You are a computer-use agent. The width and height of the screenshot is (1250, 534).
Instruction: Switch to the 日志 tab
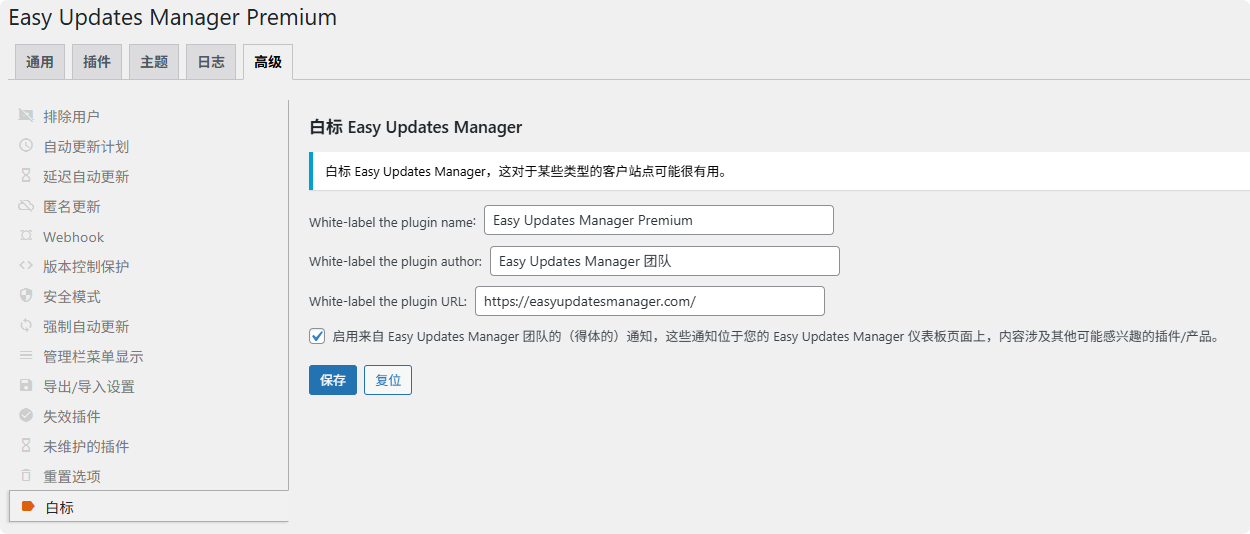pos(211,62)
